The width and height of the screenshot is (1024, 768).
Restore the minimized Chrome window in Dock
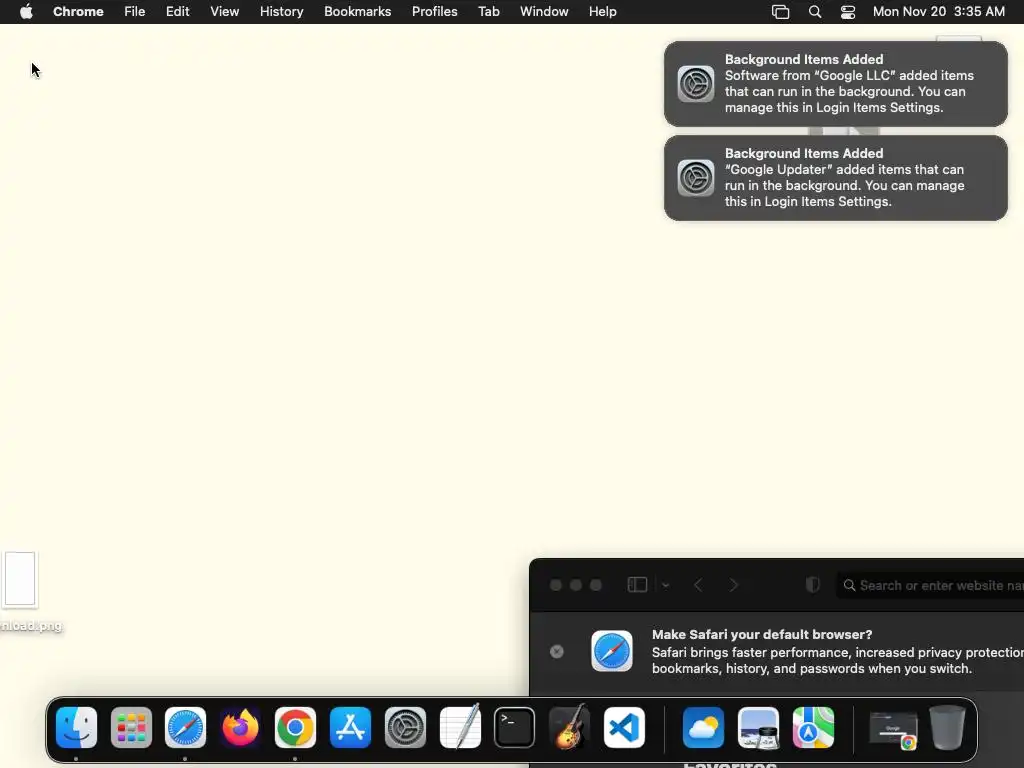(x=893, y=729)
